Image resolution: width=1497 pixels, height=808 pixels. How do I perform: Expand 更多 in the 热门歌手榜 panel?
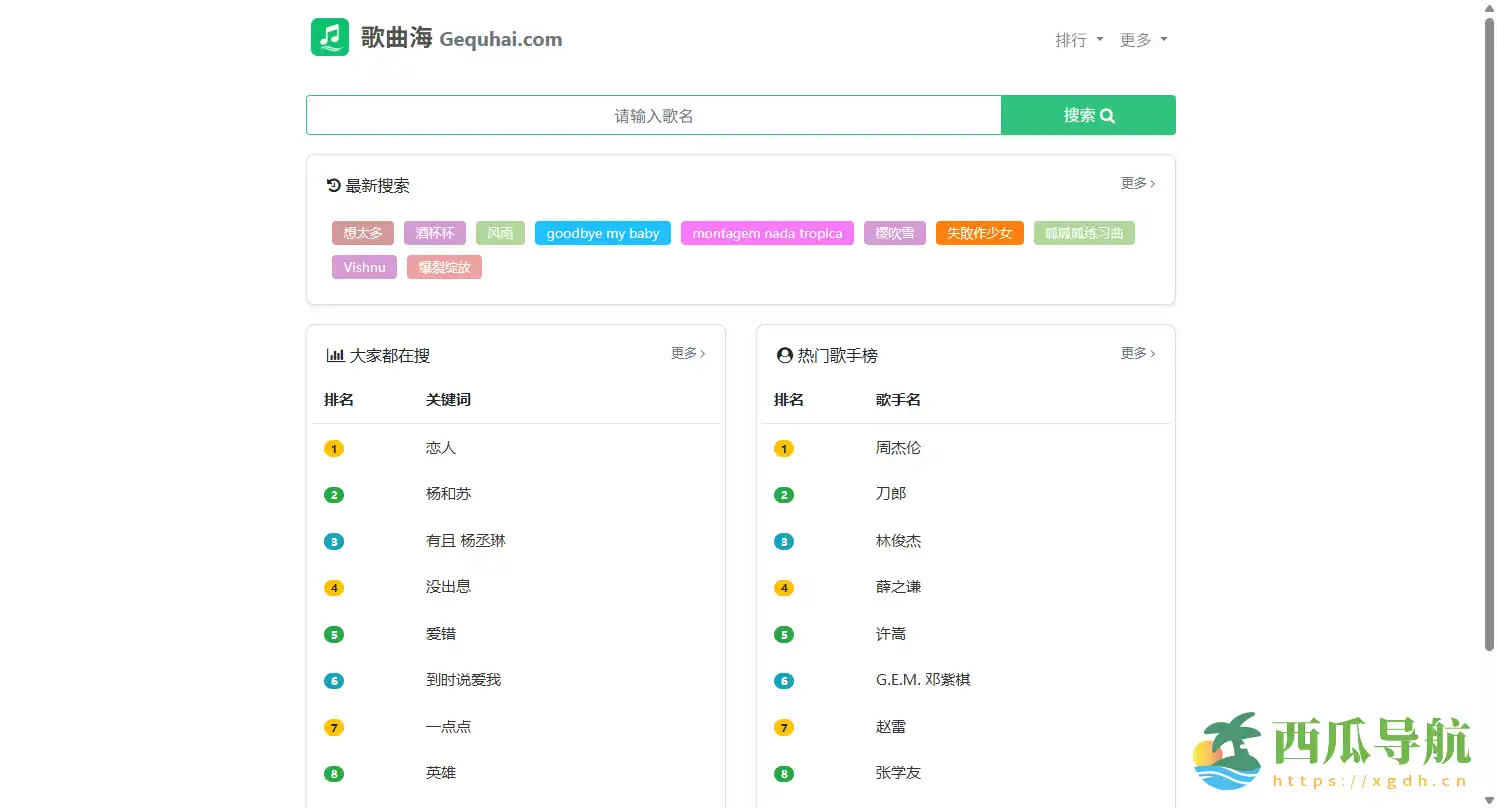coord(1137,353)
